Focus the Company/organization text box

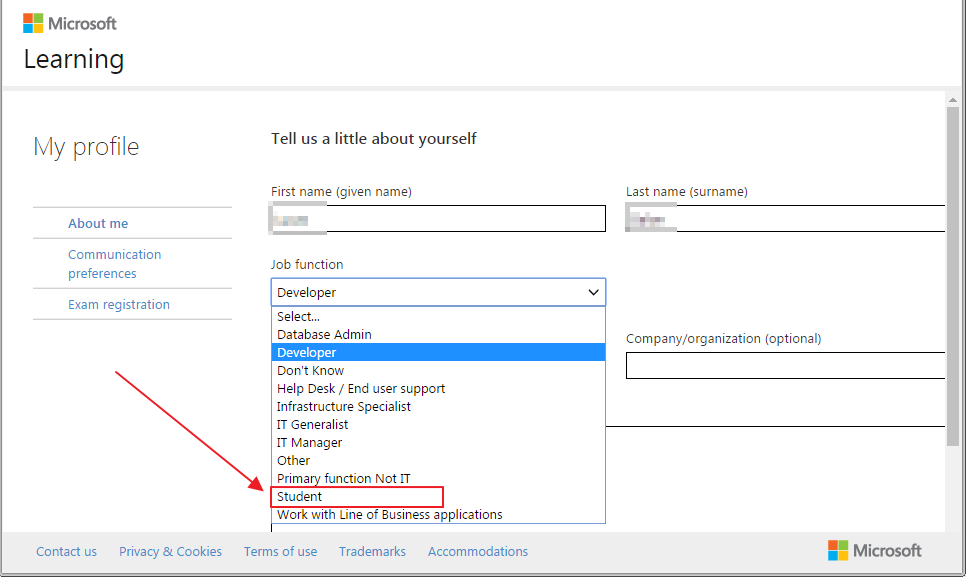(785, 366)
